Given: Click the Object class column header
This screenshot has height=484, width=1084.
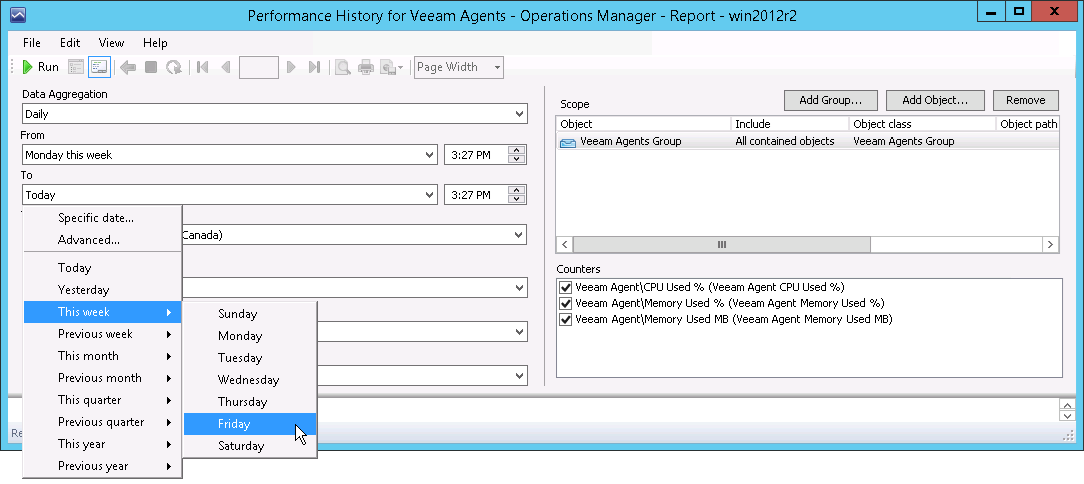Looking at the screenshot, I should (923, 124).
